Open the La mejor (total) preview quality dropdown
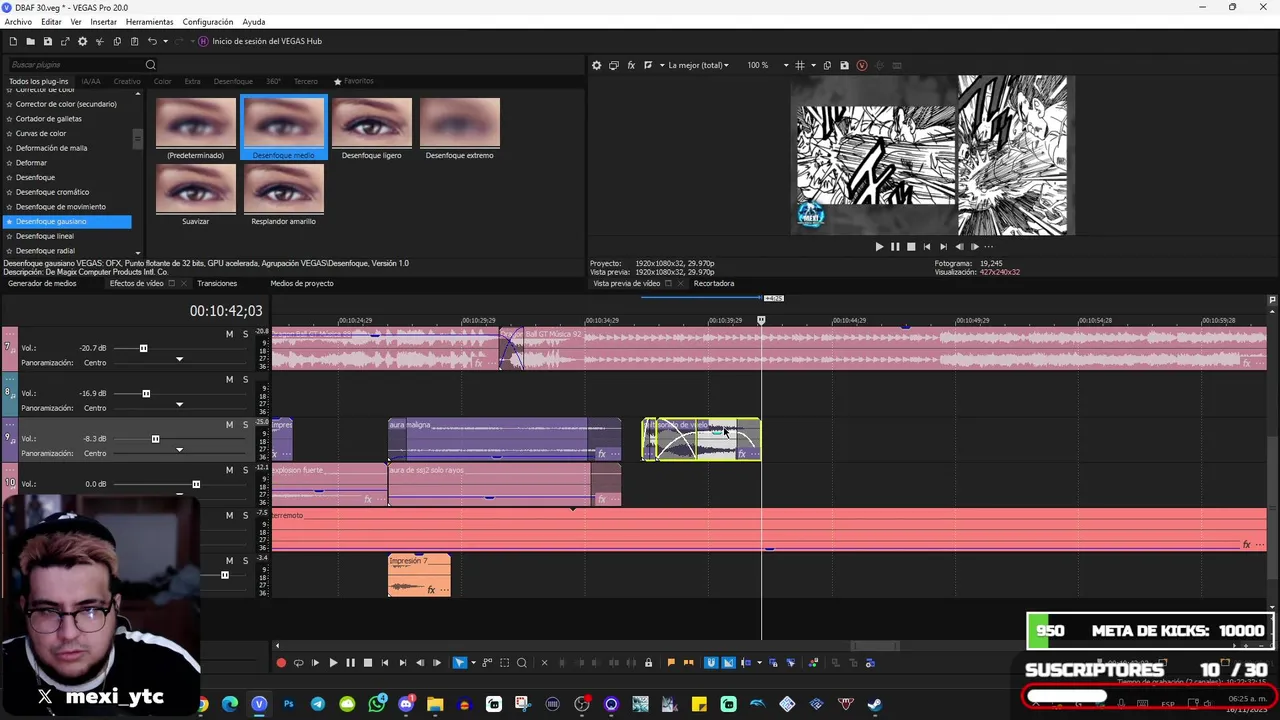The image size is (1280, 720). [699, 65]
